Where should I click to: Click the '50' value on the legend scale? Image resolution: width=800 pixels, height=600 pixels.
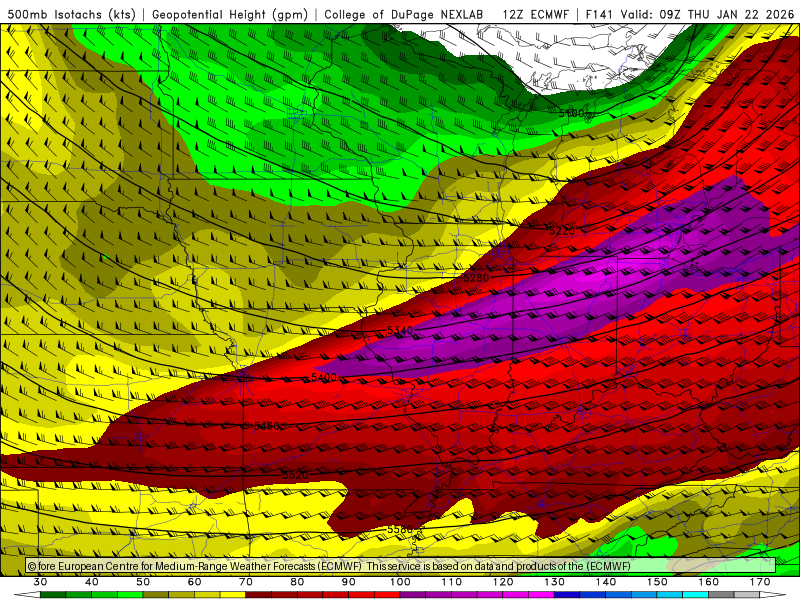[143, 582]
